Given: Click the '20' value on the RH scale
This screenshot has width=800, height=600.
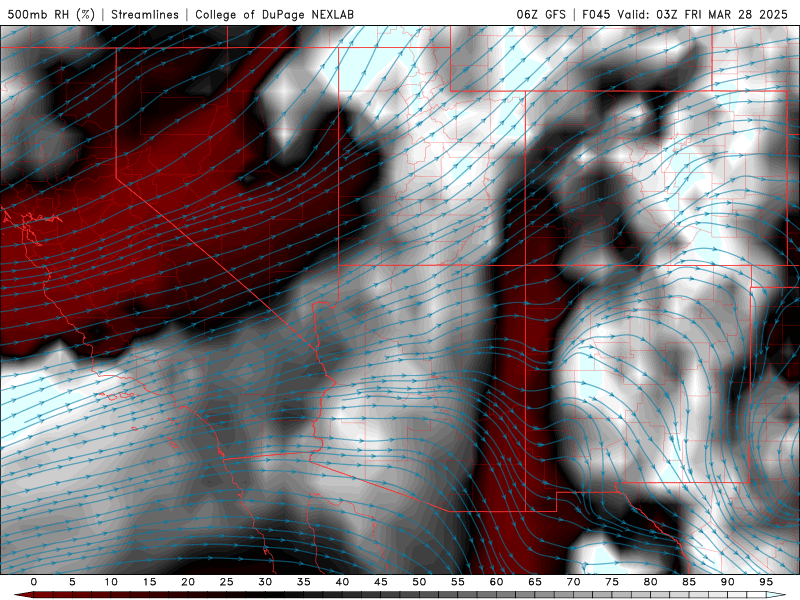Looking at the screenshot, I should (x=188, y=582).
